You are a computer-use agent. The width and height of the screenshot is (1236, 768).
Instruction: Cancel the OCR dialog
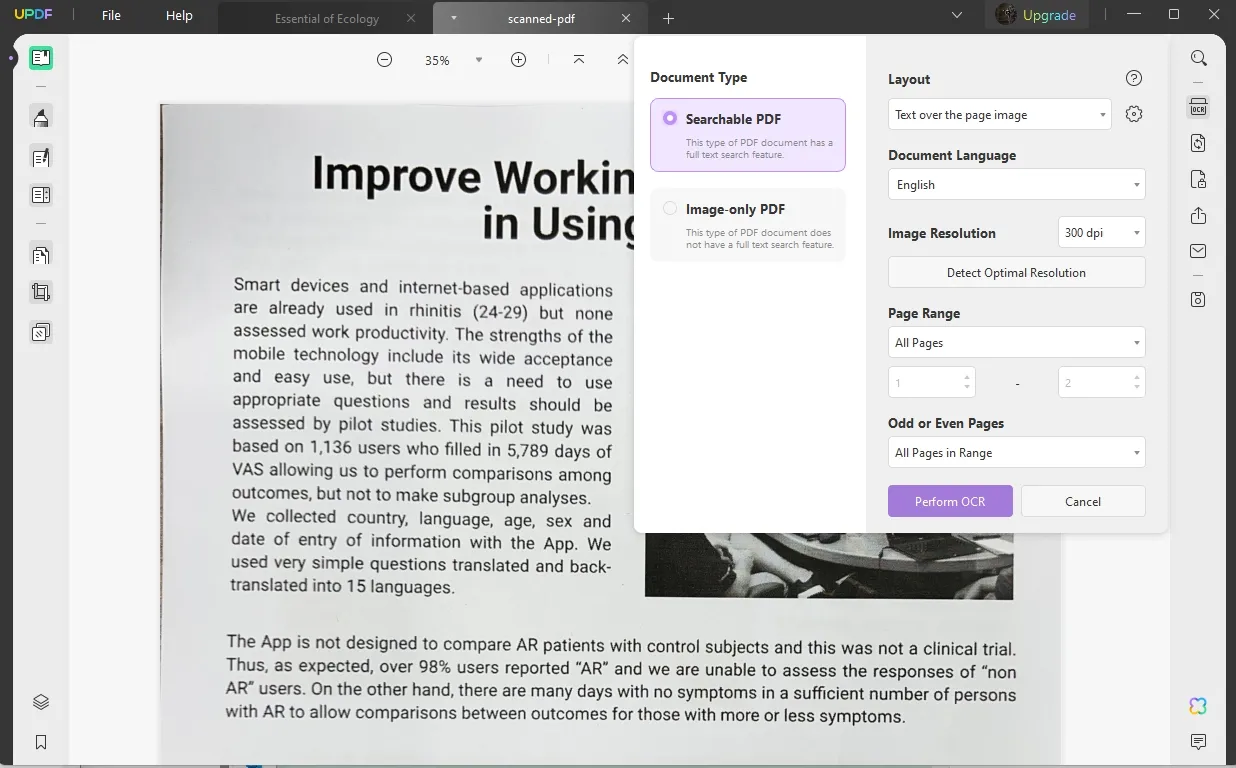(x=1083, y=501)
